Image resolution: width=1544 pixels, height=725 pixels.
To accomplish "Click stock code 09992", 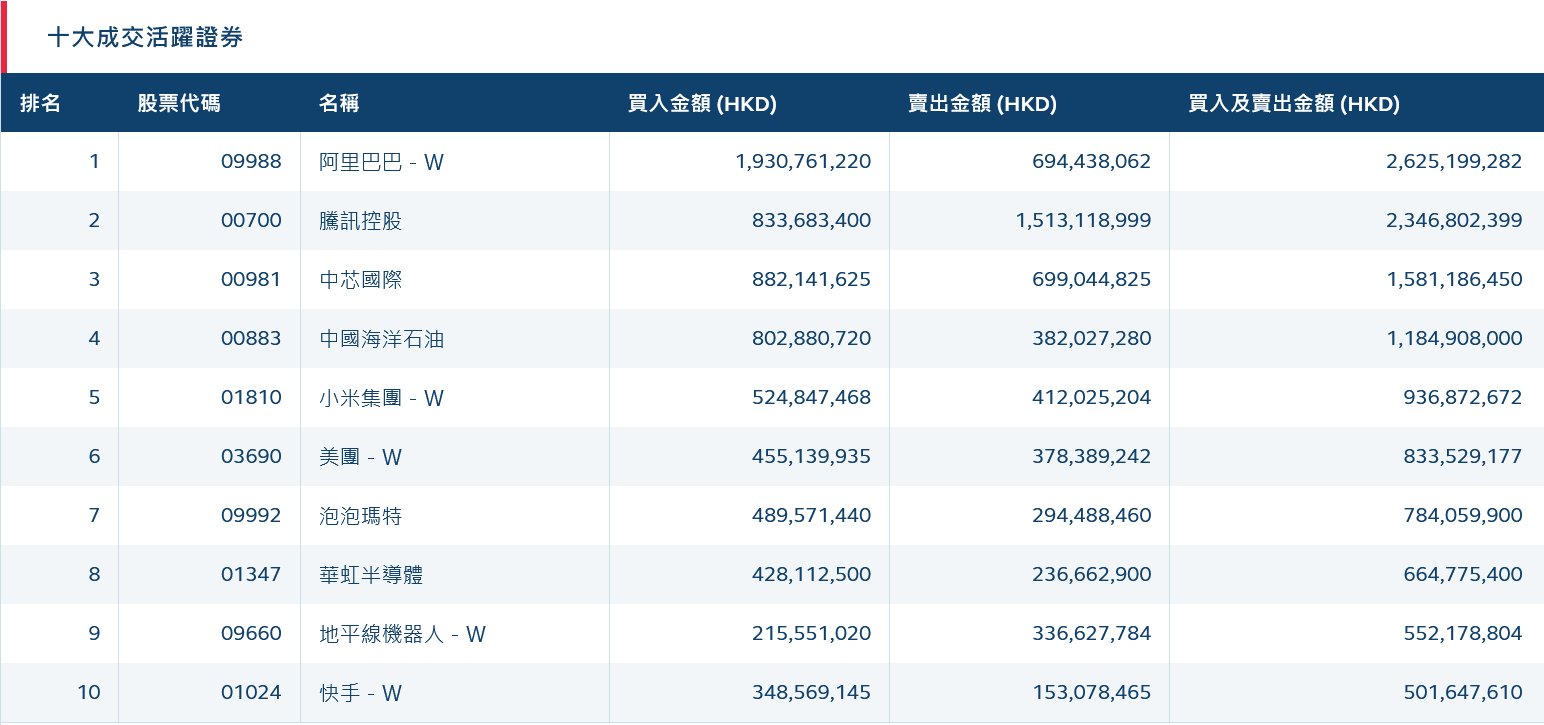I will click(x=251, y=515).
